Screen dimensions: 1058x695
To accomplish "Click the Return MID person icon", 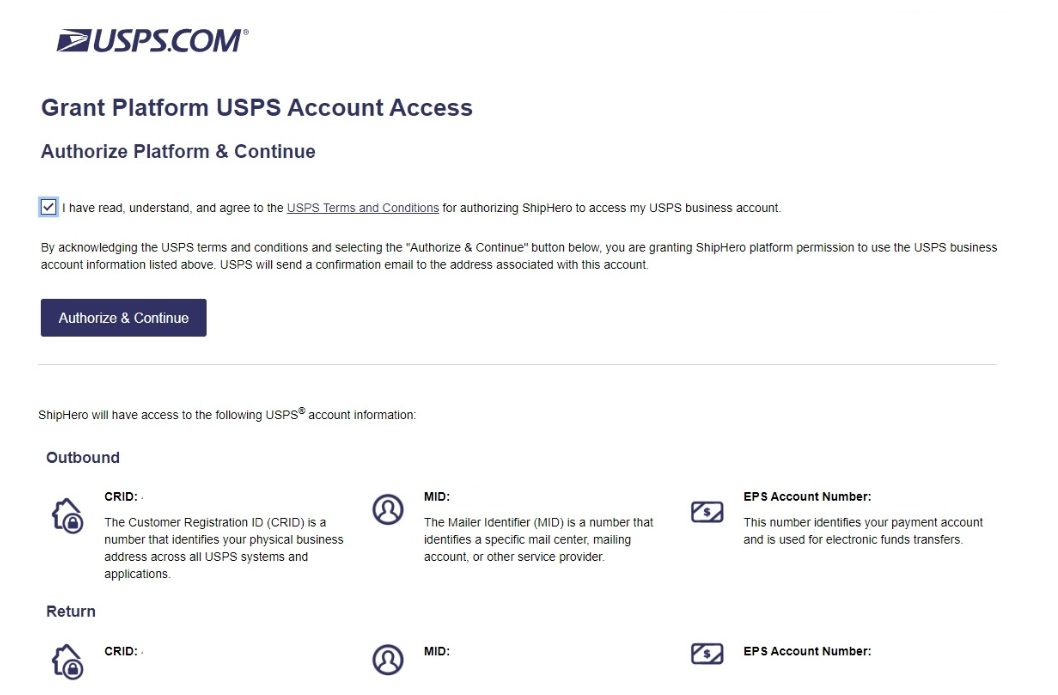I will point(388,660).
